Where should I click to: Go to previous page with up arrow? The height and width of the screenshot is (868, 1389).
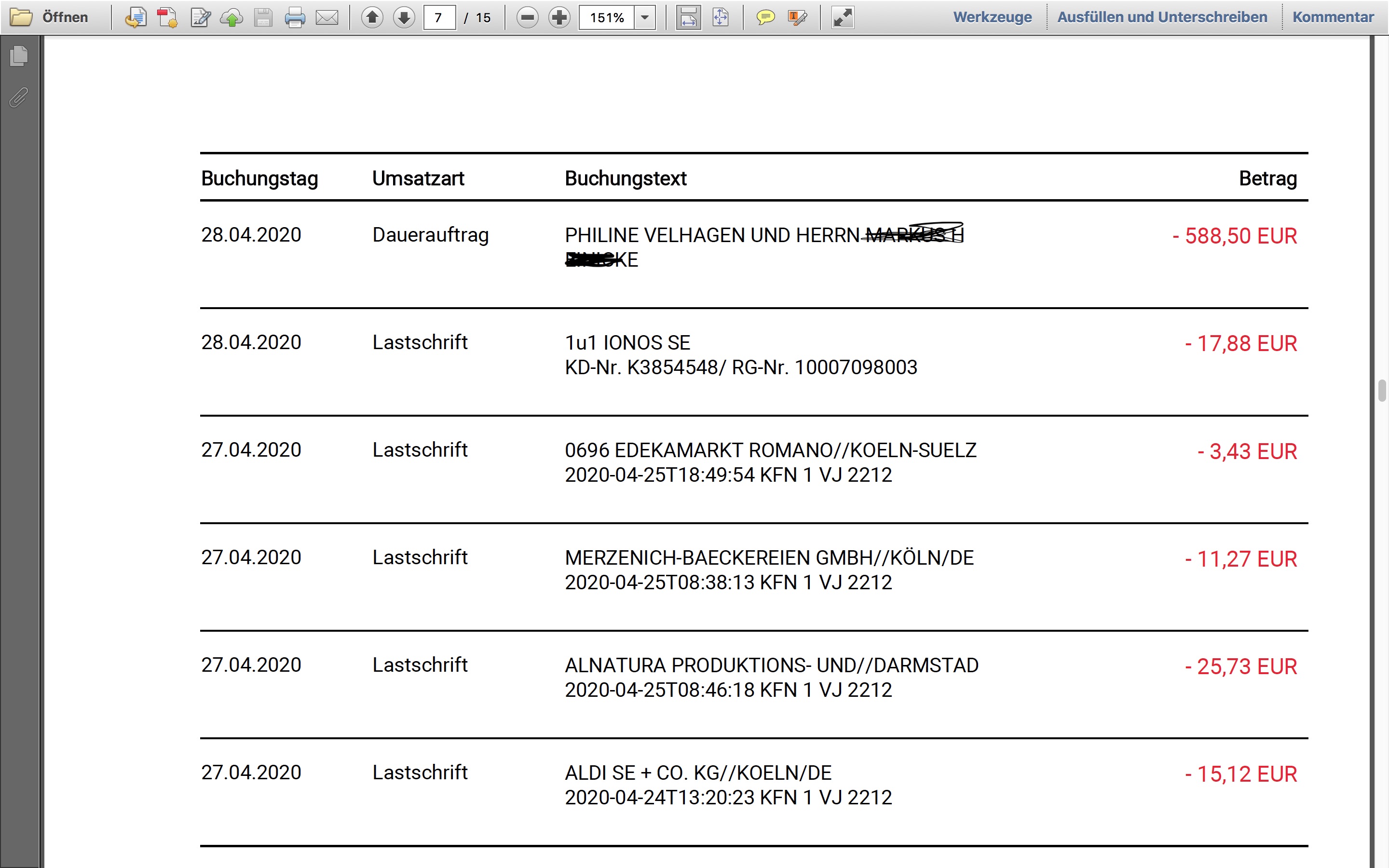[372, 18]
